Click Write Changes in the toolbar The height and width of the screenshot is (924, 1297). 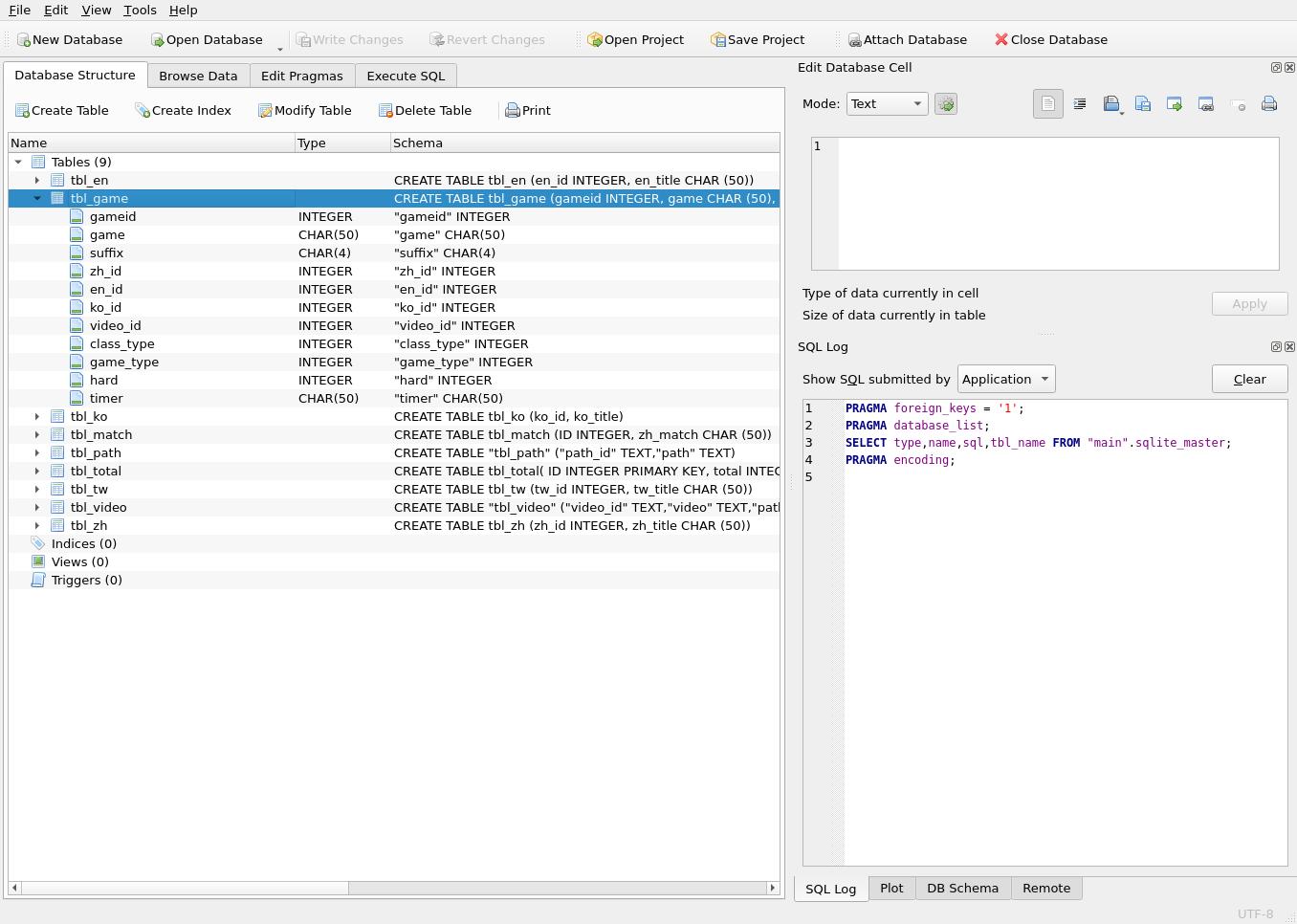click(x=349, y=40)
